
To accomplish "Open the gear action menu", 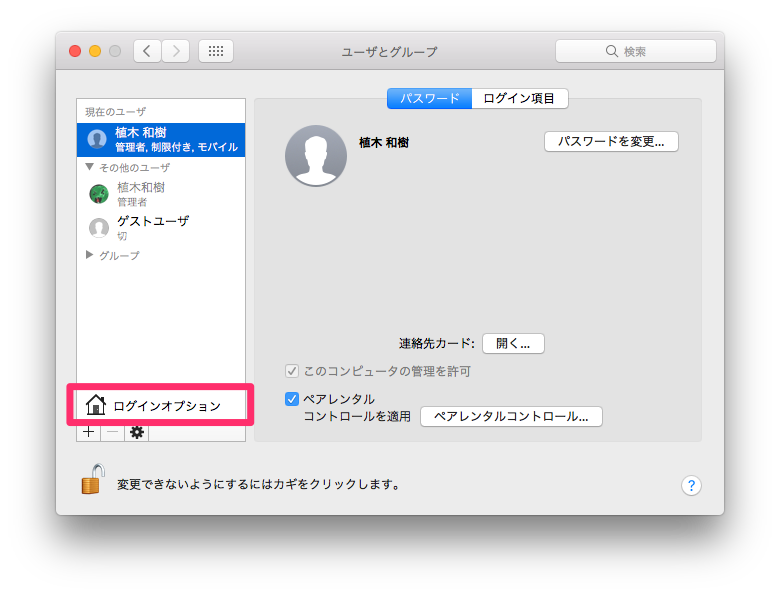I will point(137,432).
